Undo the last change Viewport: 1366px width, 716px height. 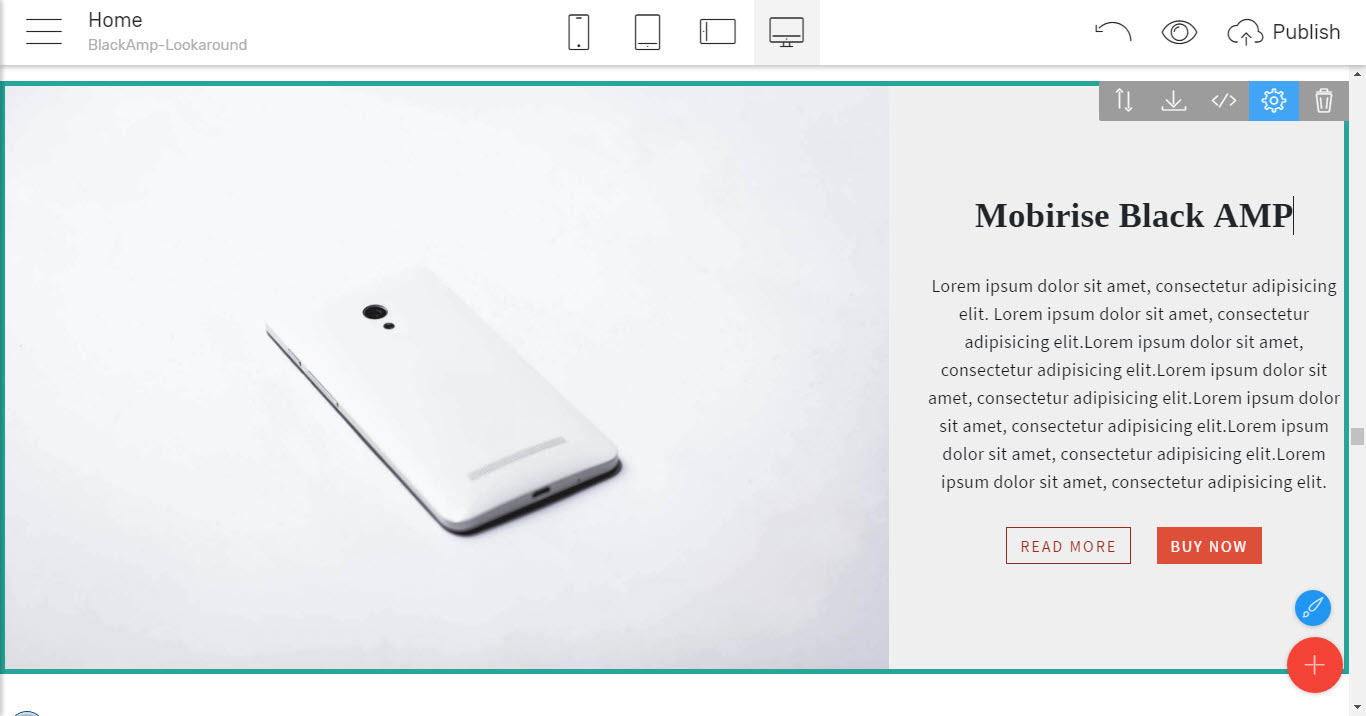1113,32
